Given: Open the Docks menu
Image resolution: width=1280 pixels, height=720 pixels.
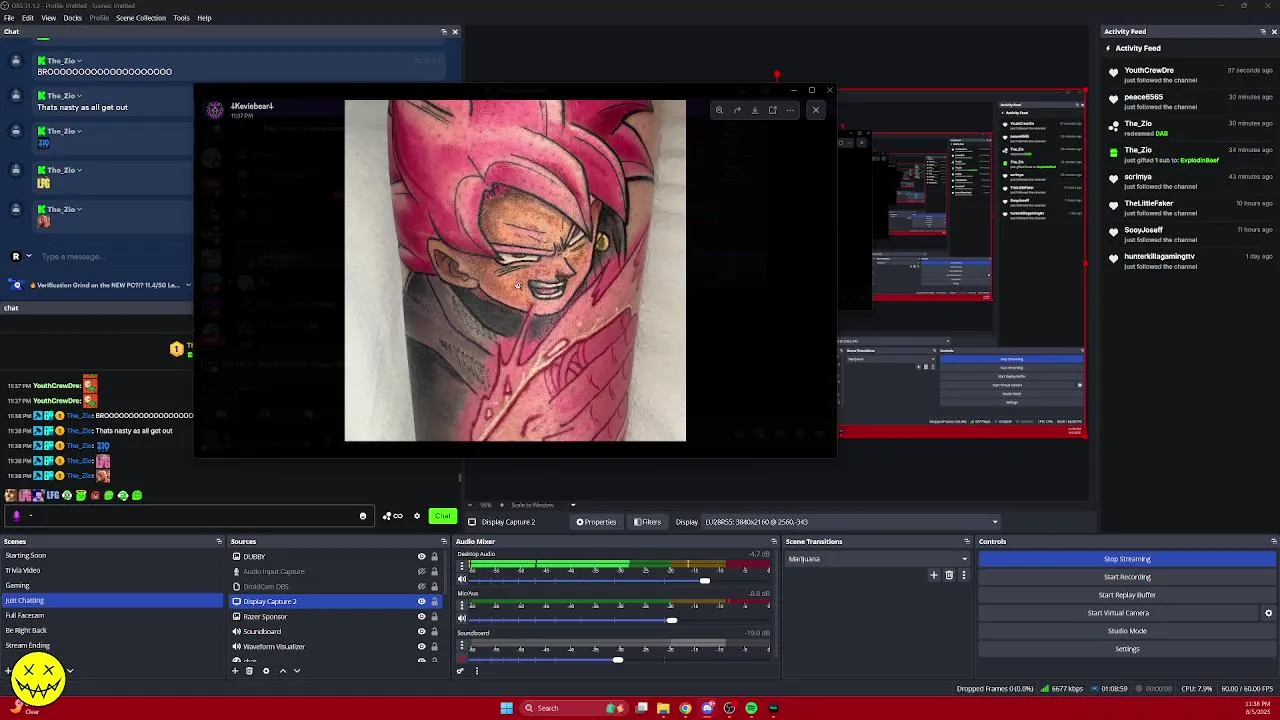Looking at the screenshot, I should pos(73,18).
